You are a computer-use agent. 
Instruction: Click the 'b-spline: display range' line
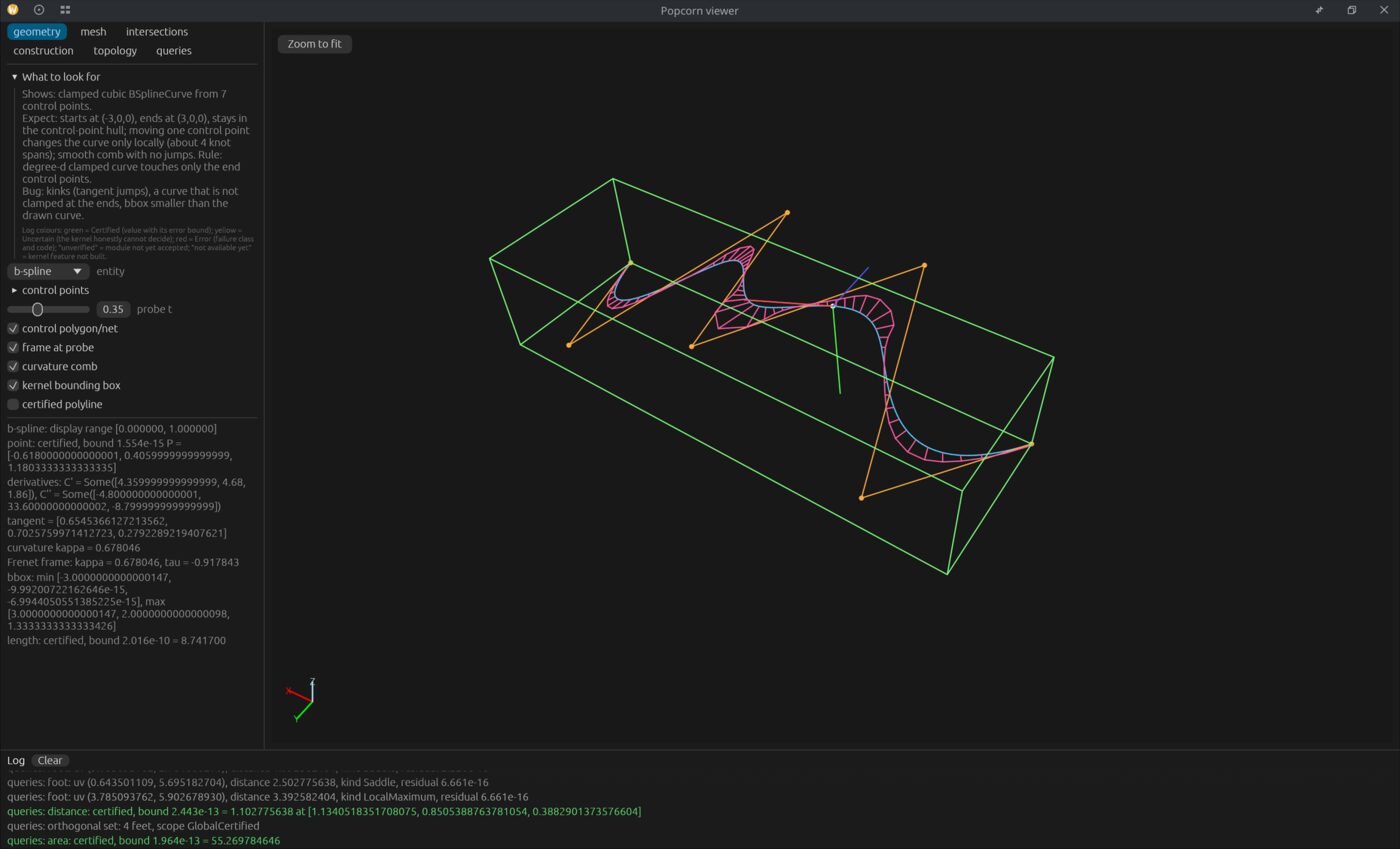point(112,429)
